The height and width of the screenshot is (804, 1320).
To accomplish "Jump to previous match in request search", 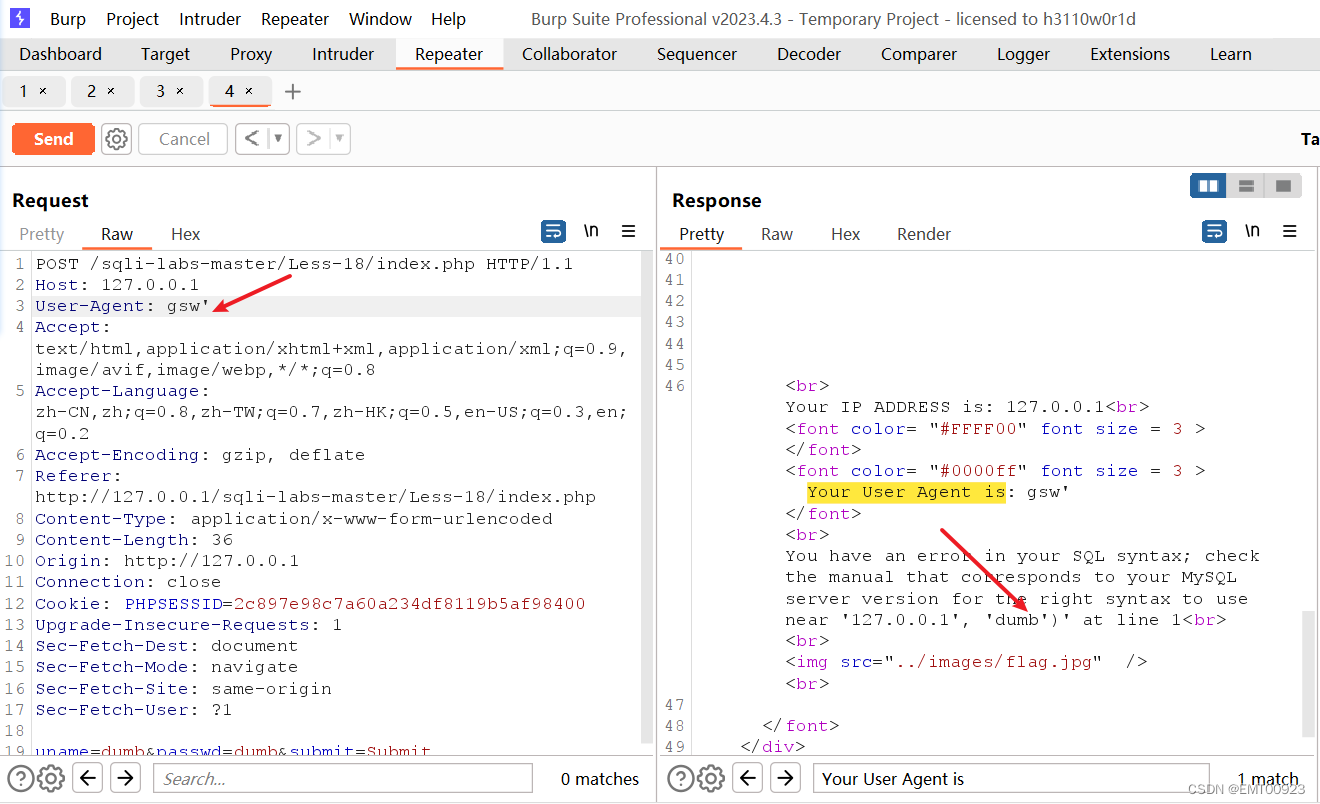I will pos(88,778).
